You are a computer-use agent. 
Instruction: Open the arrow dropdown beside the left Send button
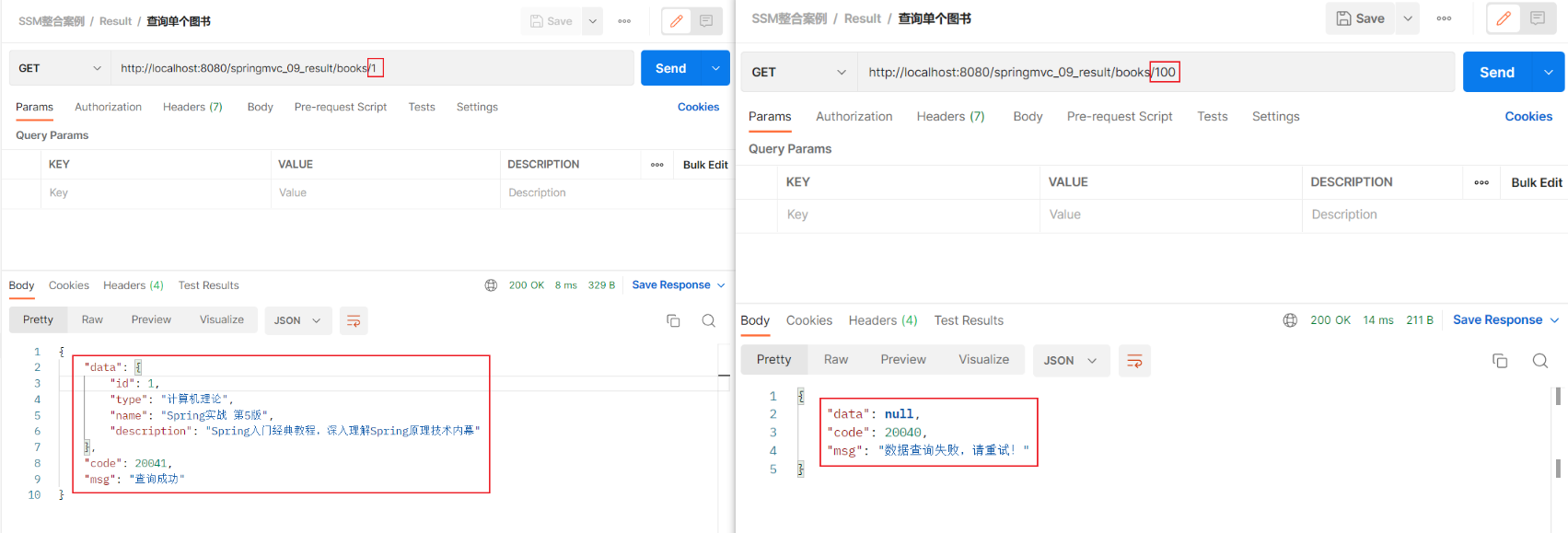(x=715, y=68)
